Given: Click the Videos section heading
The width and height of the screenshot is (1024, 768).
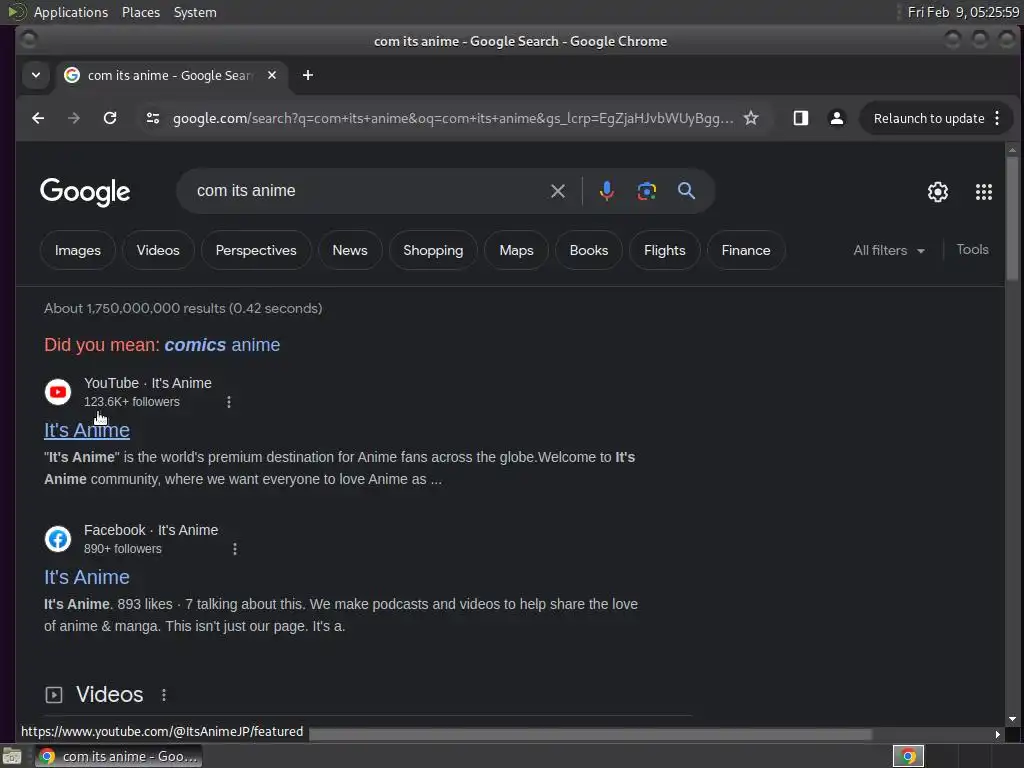Looking at the screenshot, I should (x=110, y=694).
